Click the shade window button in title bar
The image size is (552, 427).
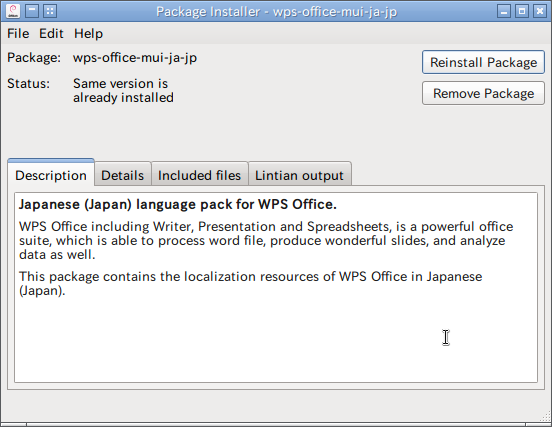(x=32, y=11)
